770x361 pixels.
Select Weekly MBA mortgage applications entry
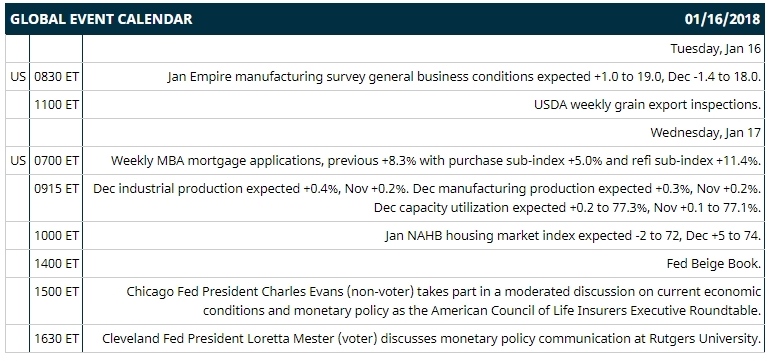[x=436, y=161]
